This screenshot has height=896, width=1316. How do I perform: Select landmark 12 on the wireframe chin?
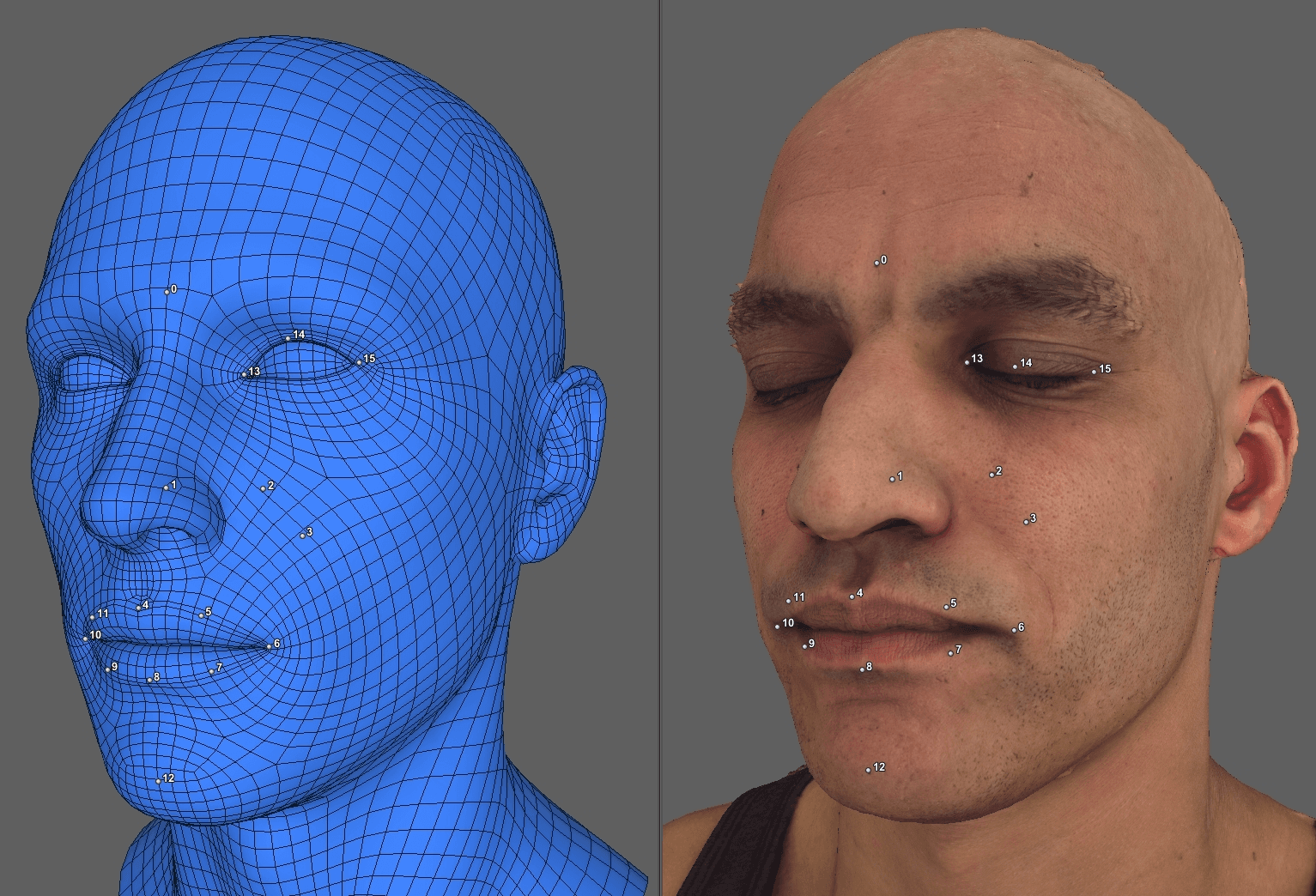(159, 781)
